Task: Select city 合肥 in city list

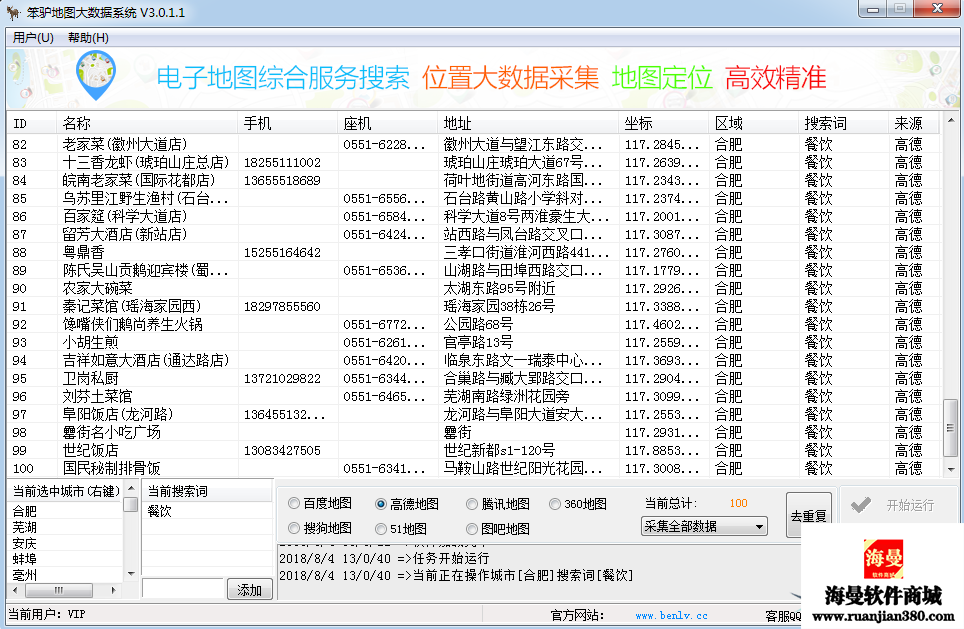Action: click(x=65, y=511)
